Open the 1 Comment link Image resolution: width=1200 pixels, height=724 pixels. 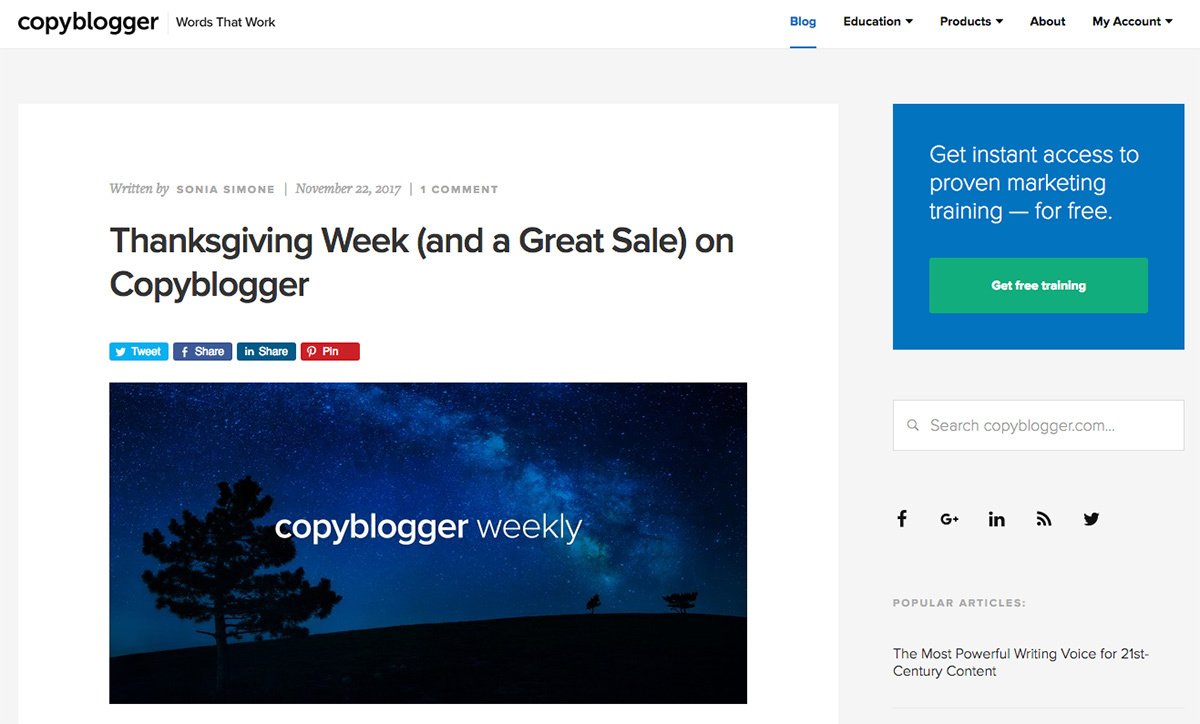(x=459, y=189)
